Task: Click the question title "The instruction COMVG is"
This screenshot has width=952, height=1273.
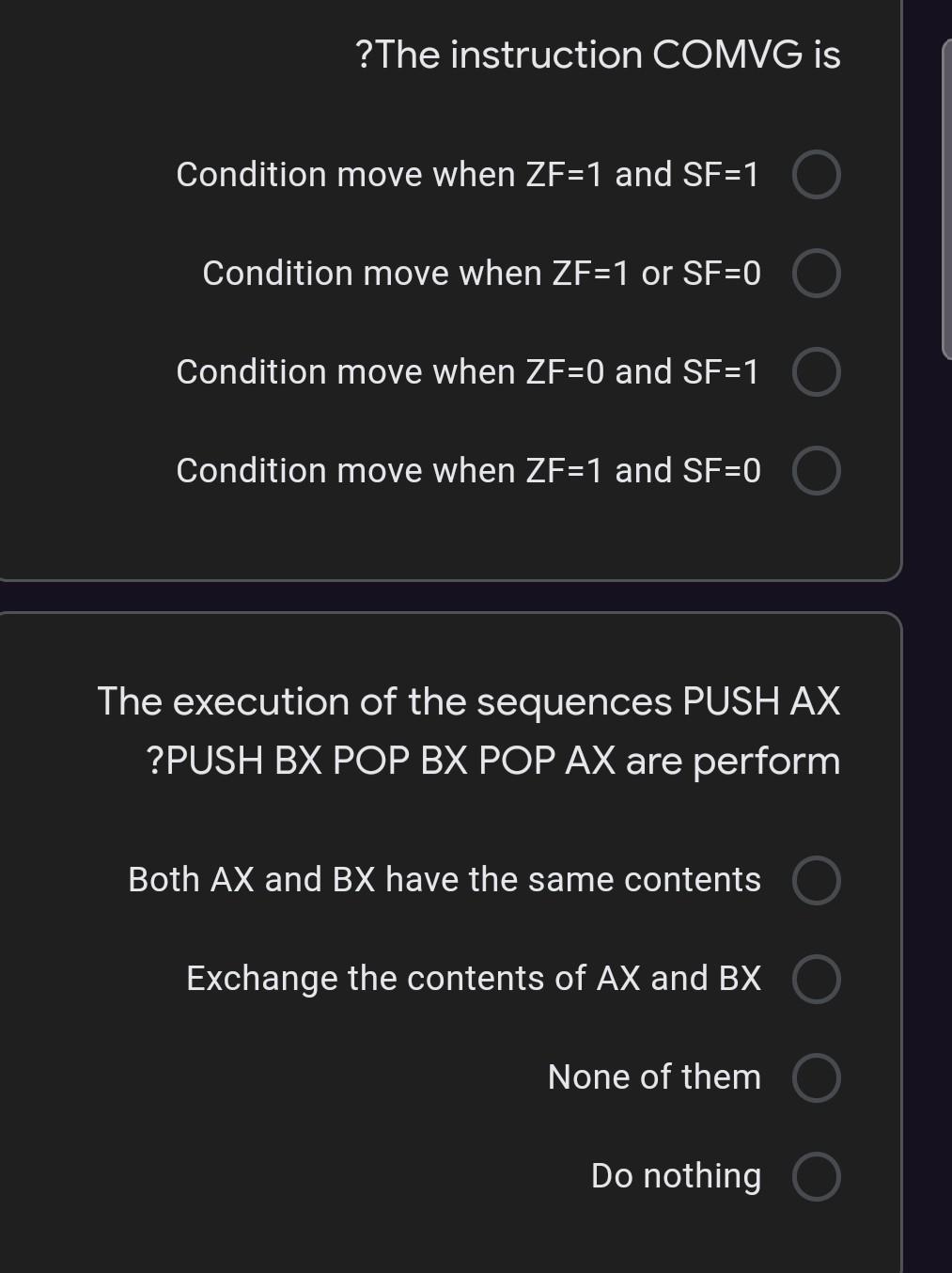Action: pos(598,55)
